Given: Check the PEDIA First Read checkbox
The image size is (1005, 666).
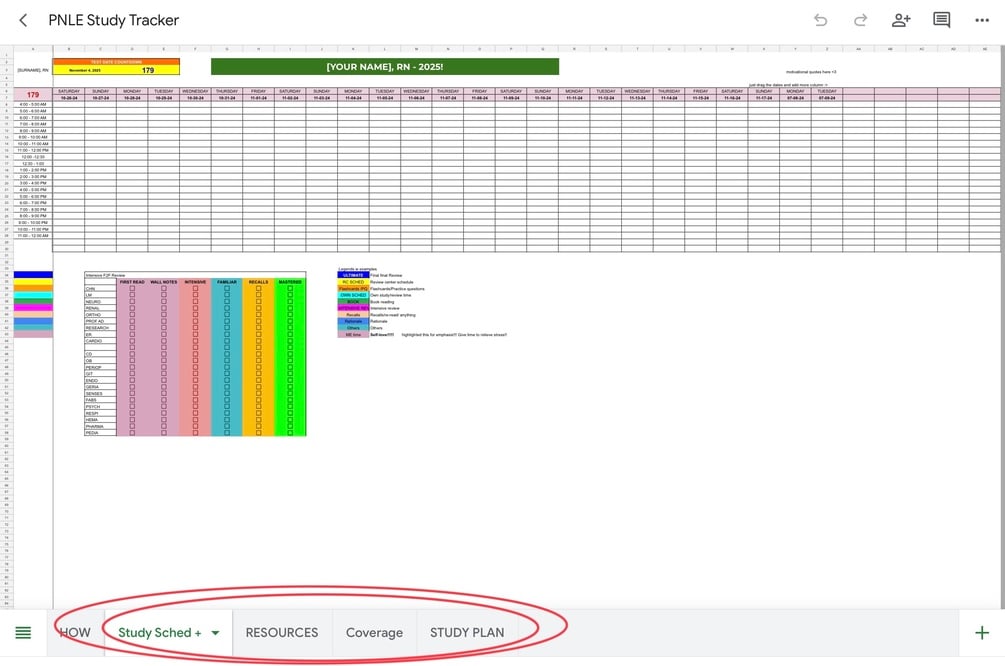Looking at the screenshot, I should (132, 433).
